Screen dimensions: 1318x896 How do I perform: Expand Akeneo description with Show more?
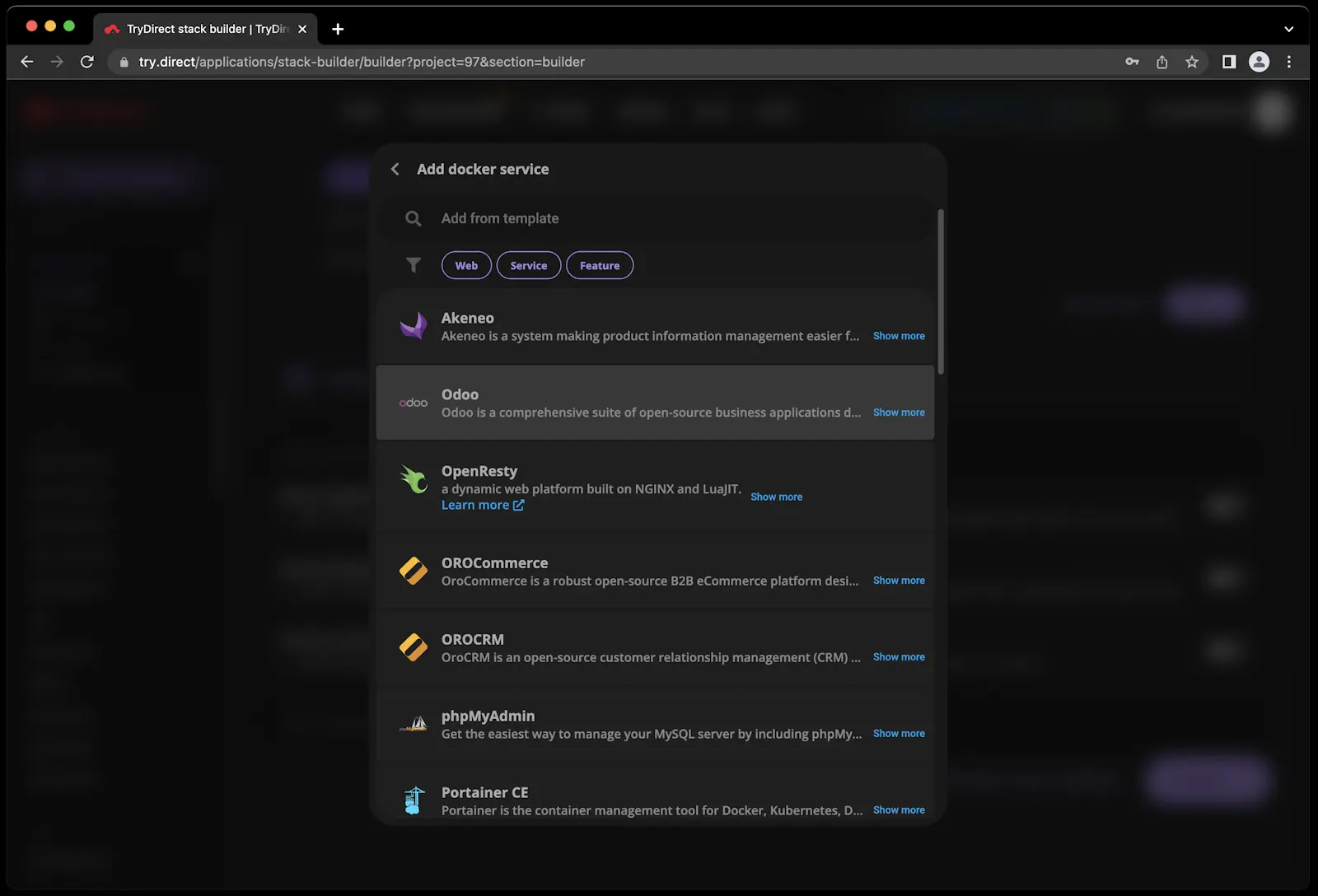[x=899, y=336]
